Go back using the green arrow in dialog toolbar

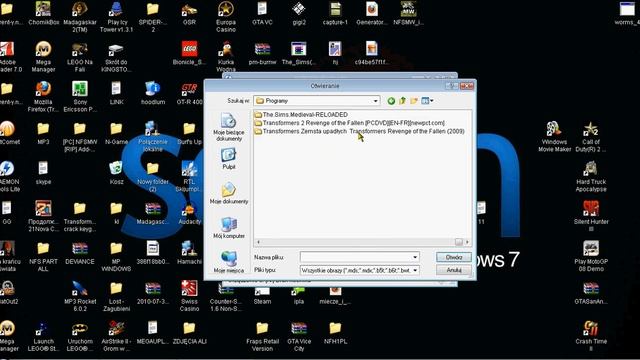click(391, 101)
